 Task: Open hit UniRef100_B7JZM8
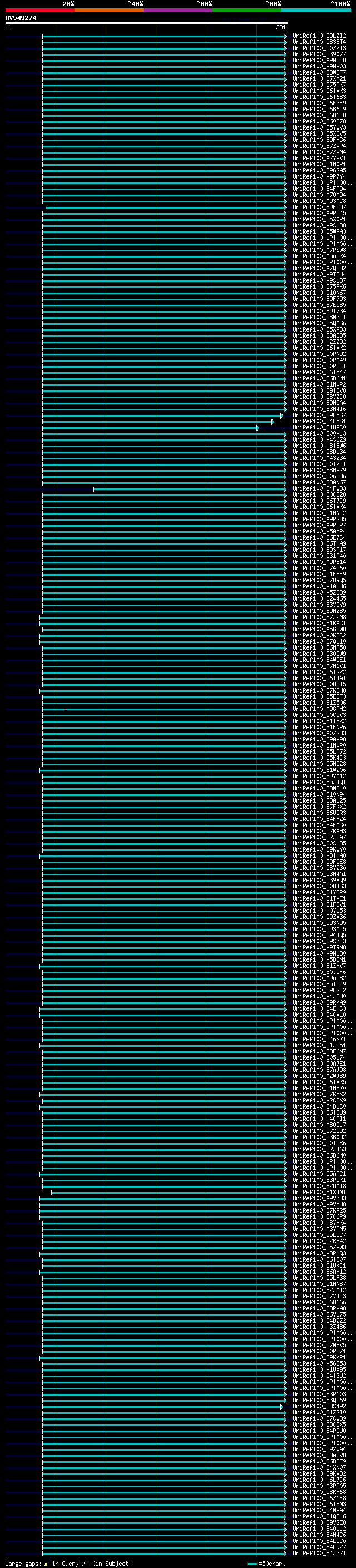pyautogui.click(x=319, y=617)
